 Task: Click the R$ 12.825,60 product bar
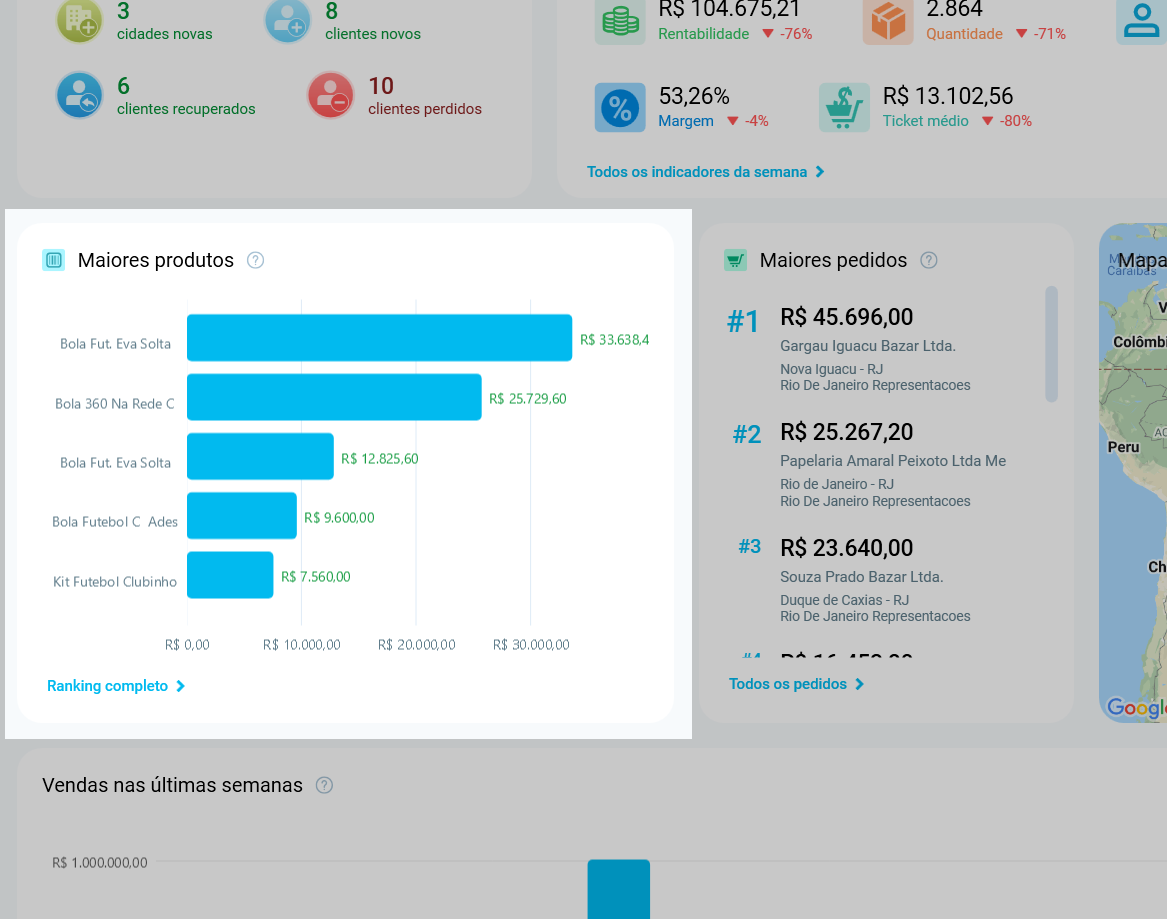[260, 456]
